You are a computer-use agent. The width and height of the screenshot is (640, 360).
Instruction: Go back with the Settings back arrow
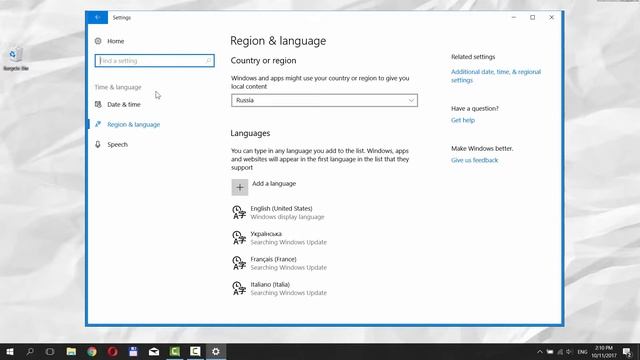click(x=97, y=18)
